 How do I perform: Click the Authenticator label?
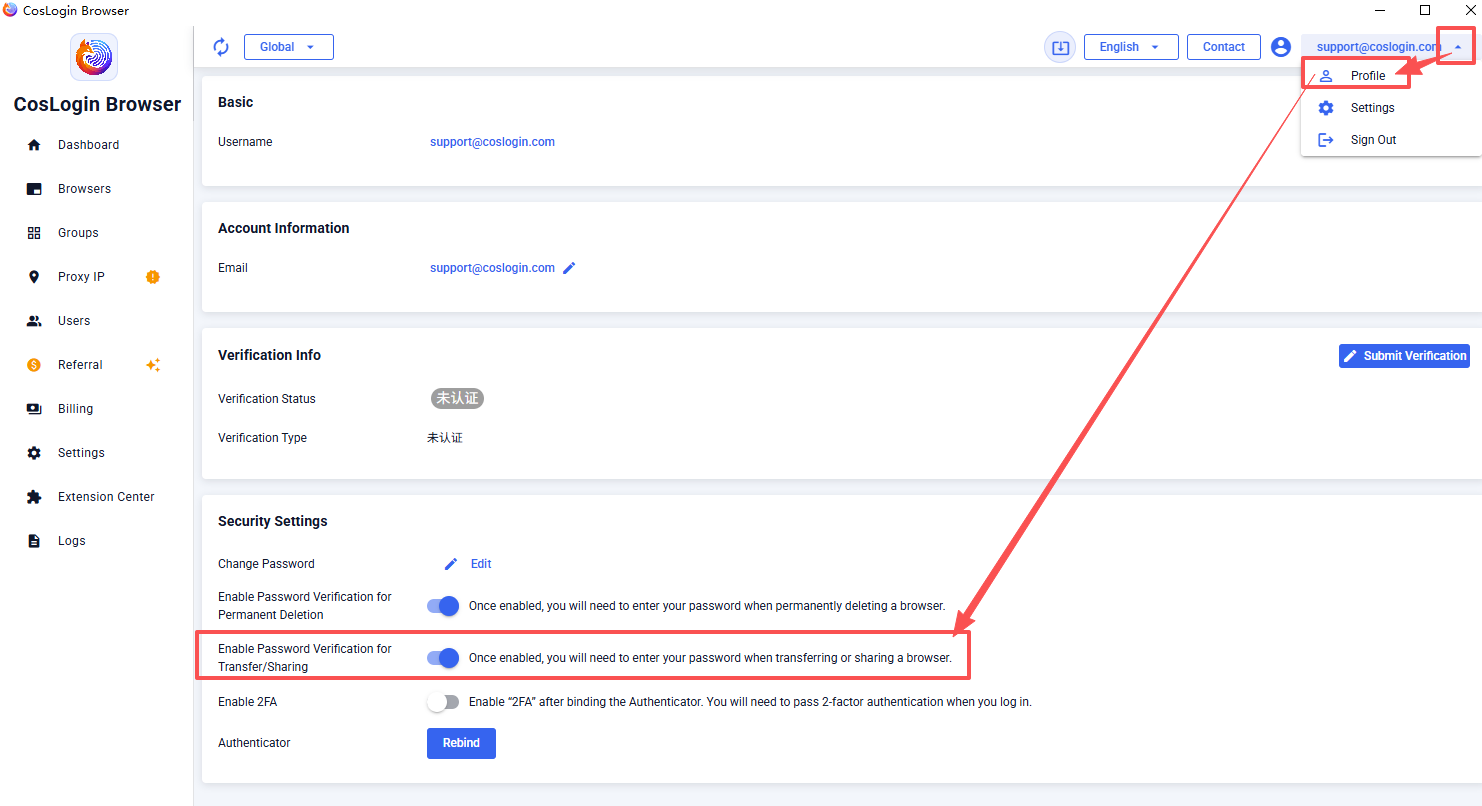click(254, 743)
